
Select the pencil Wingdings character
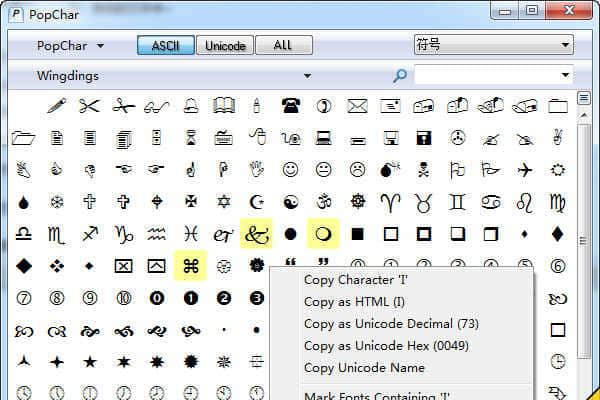pos(57,106)
